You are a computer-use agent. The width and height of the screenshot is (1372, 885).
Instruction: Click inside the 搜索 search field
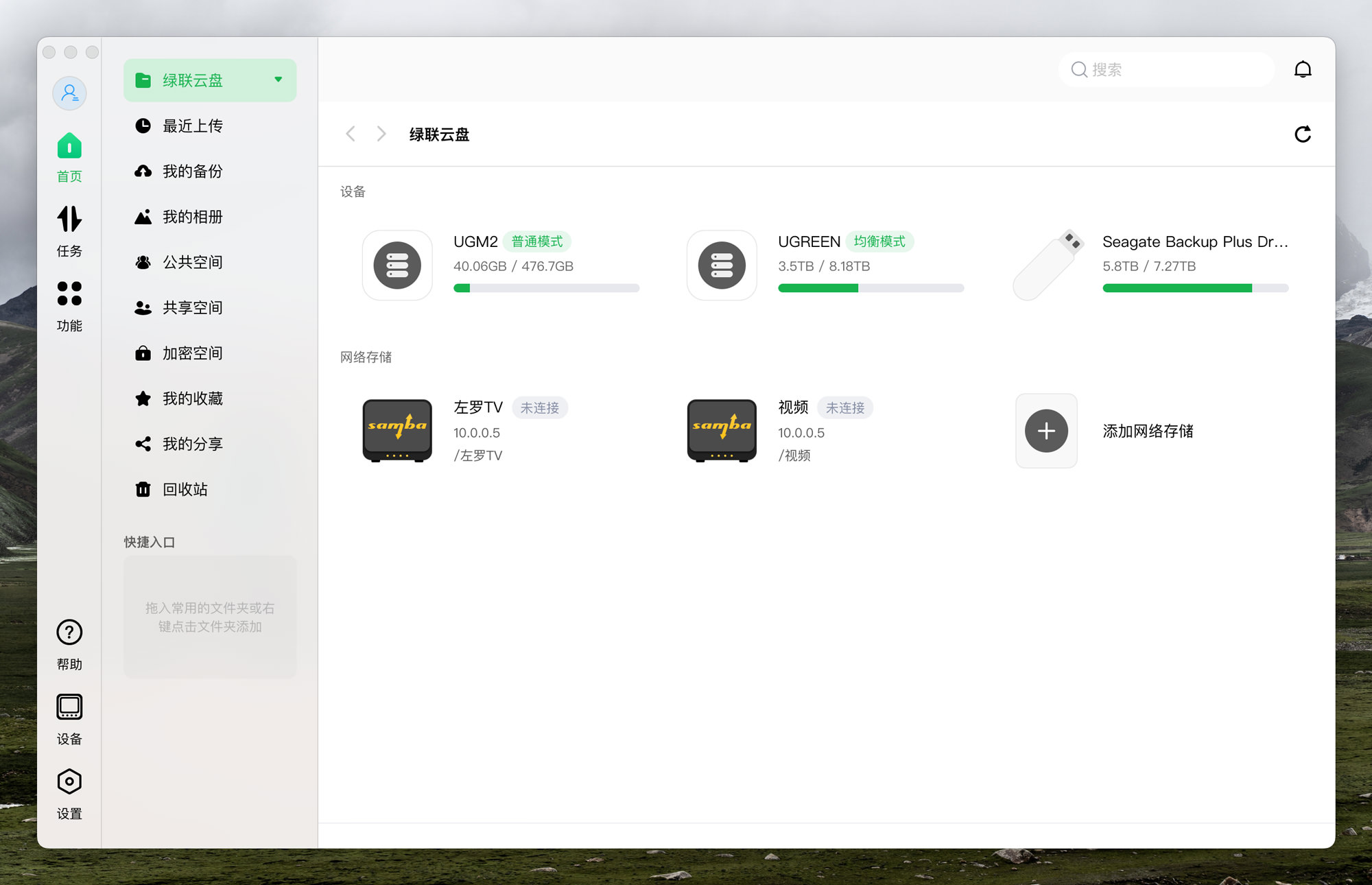pyautogui.click(x=1166, y=69)
